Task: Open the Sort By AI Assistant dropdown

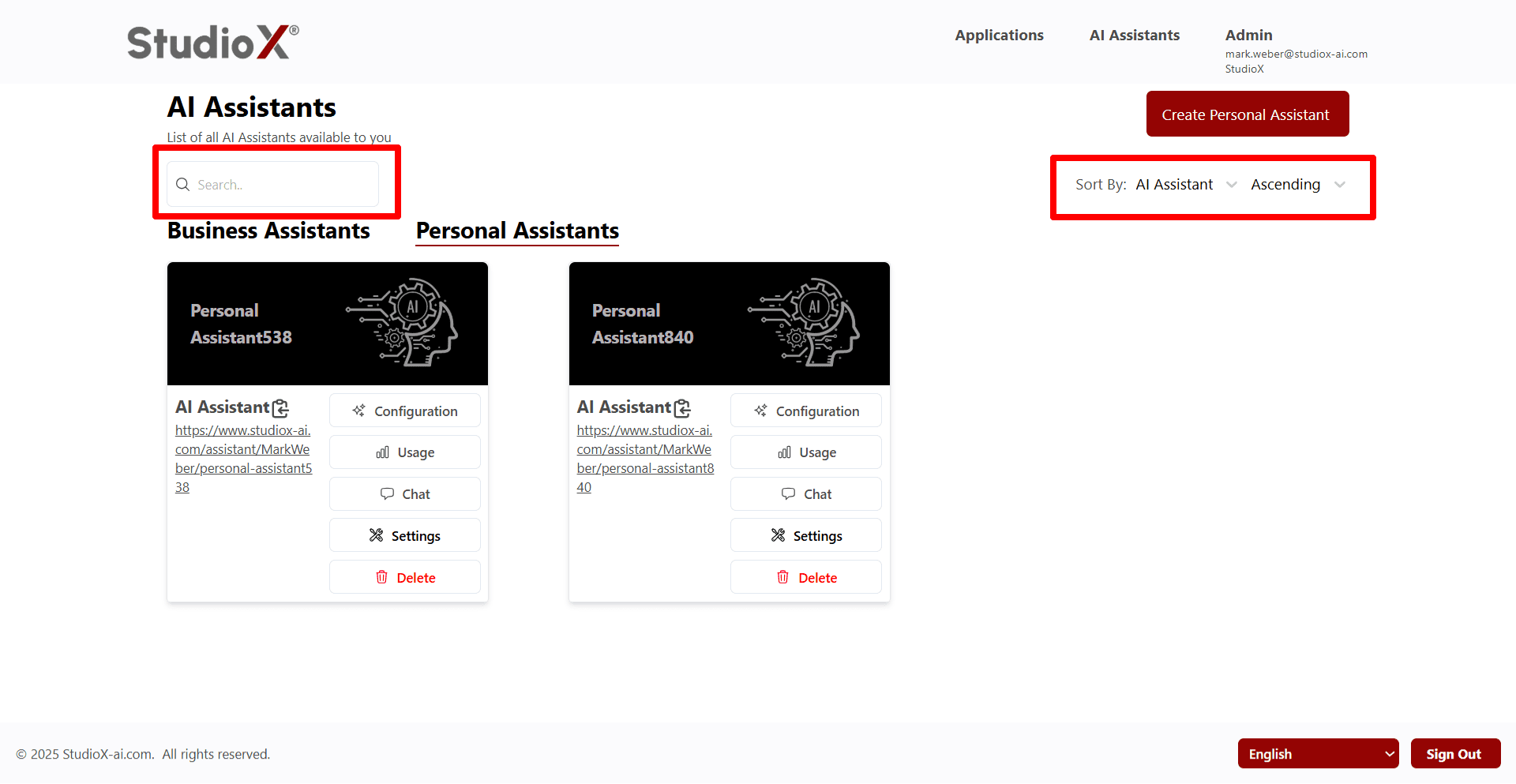Action: (x=1184, y=184)
